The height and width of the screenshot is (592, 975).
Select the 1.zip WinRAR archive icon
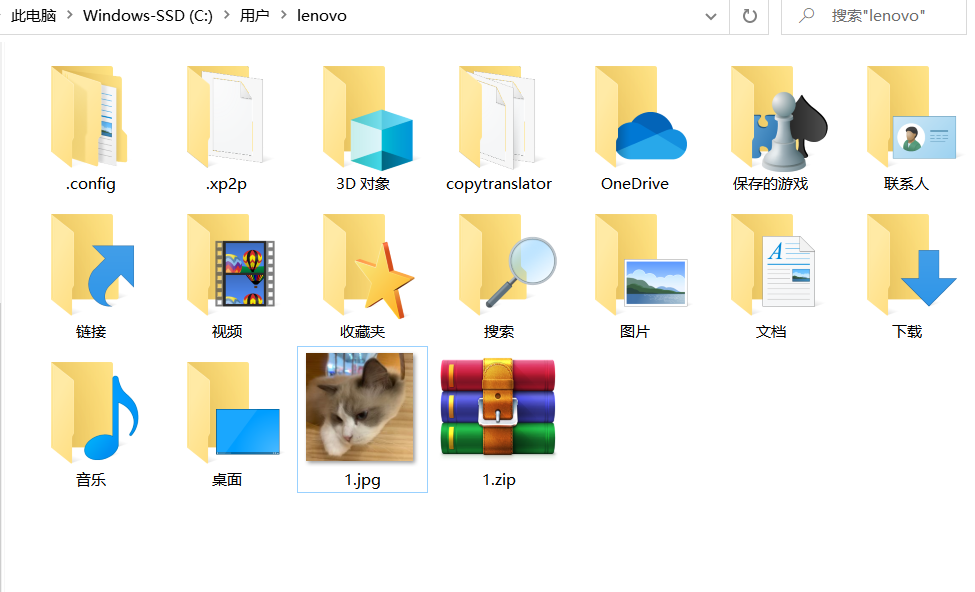point(498,408)
